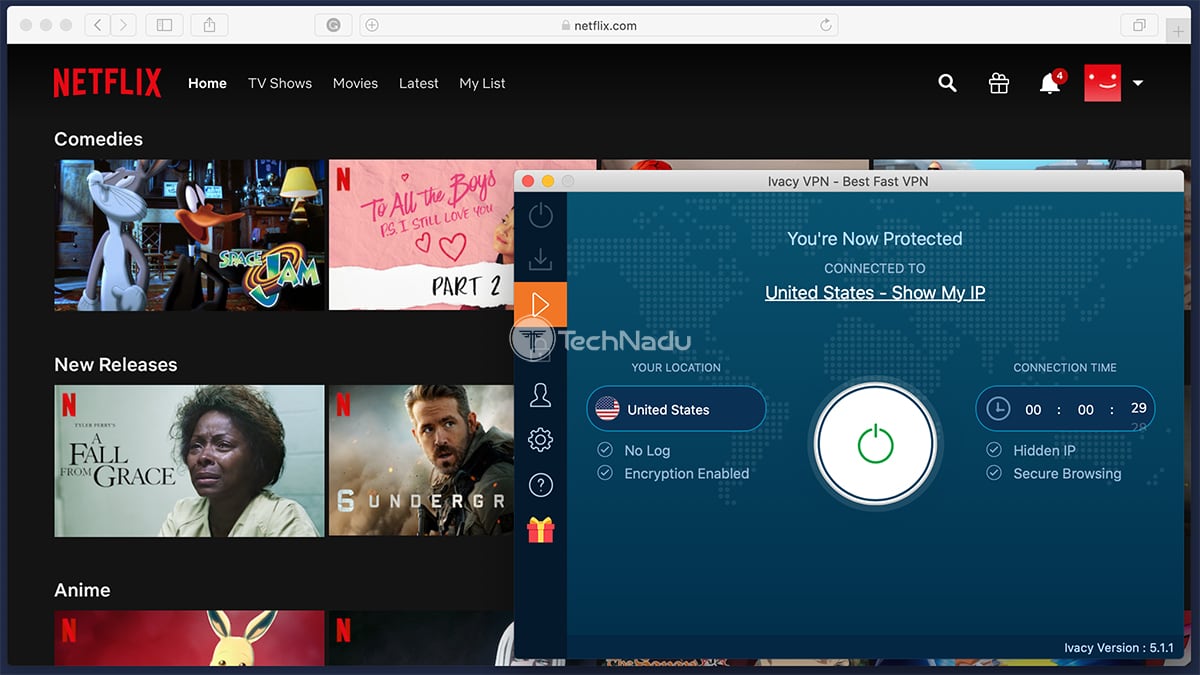Show the Safari sidebar
The width and height of the screenshot is (1200, 675).
point(165,25)
